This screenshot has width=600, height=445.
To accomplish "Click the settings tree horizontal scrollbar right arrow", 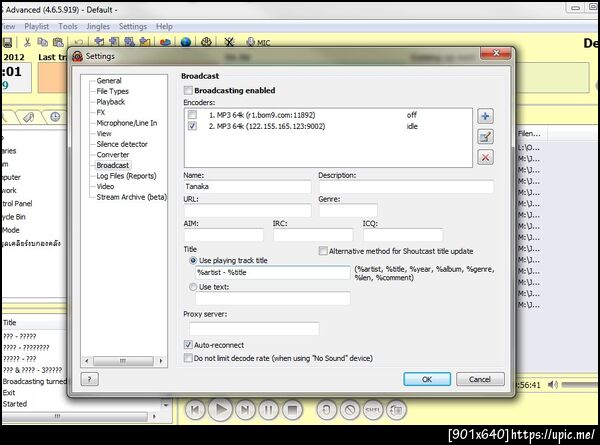I will [161, 361].
